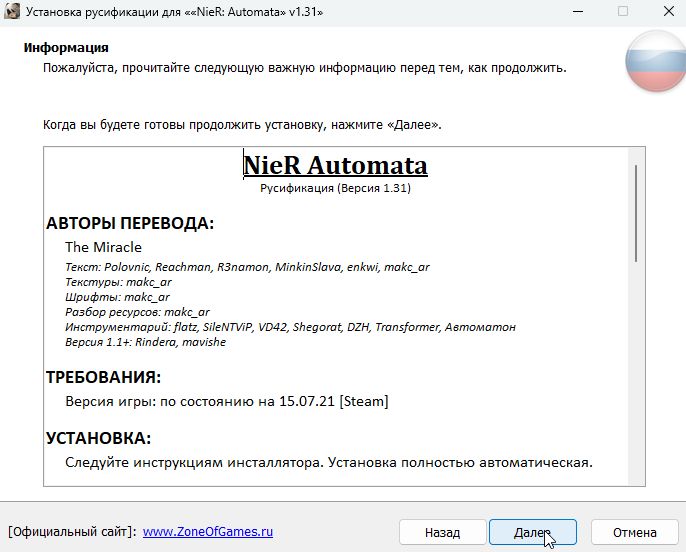Screen dimensions: 686x552
Task: Click the installer icon in the title bar
Action: 12,11
